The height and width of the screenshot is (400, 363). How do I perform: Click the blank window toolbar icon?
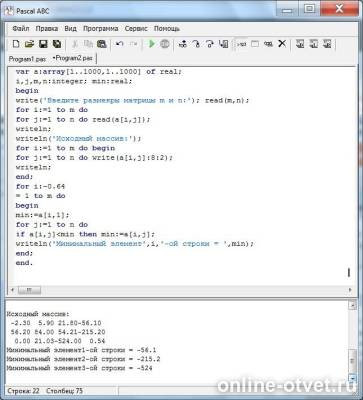(255, 44)
